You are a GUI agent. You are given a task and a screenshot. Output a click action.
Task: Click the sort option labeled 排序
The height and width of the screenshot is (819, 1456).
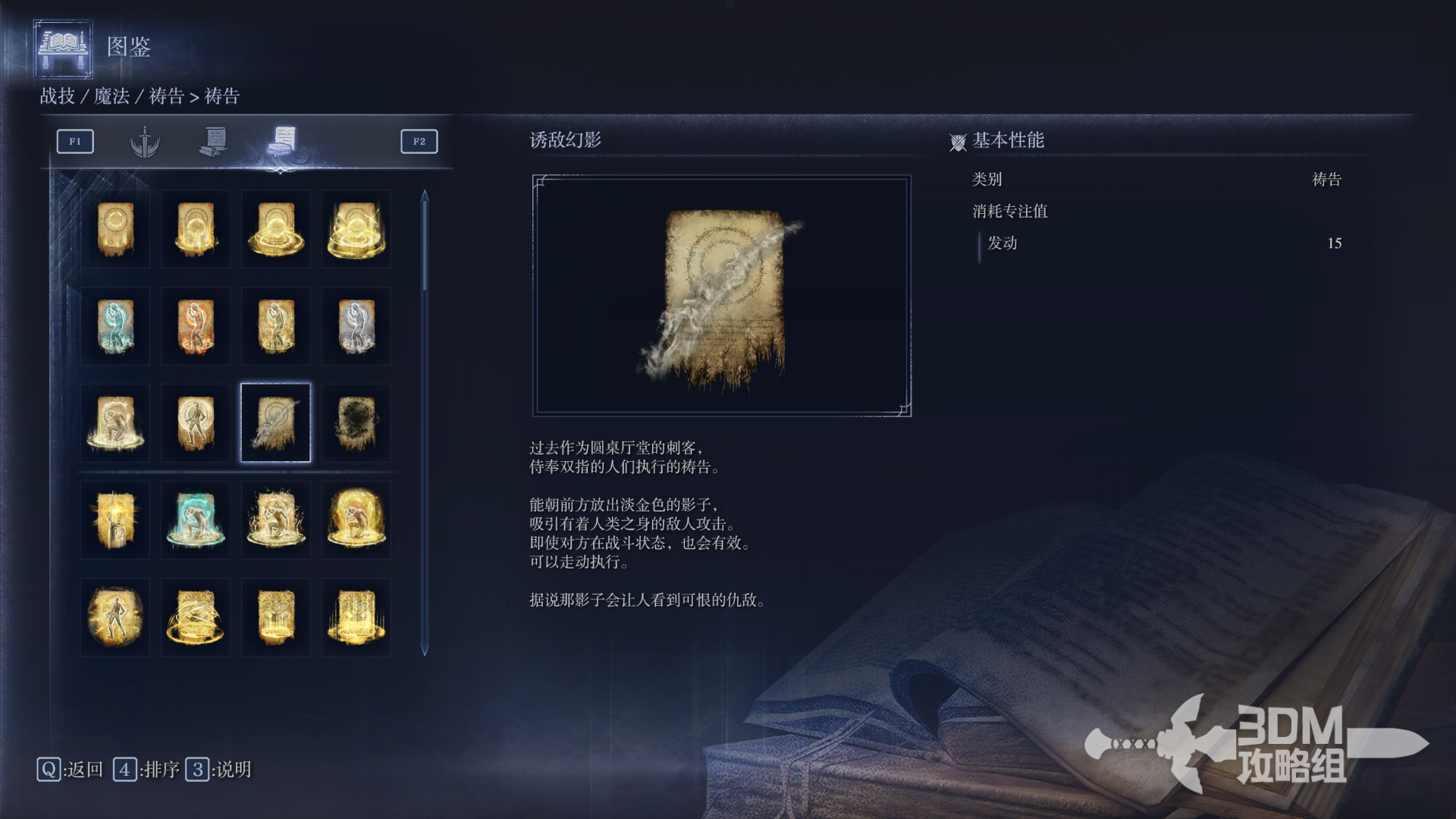point(146,770)
